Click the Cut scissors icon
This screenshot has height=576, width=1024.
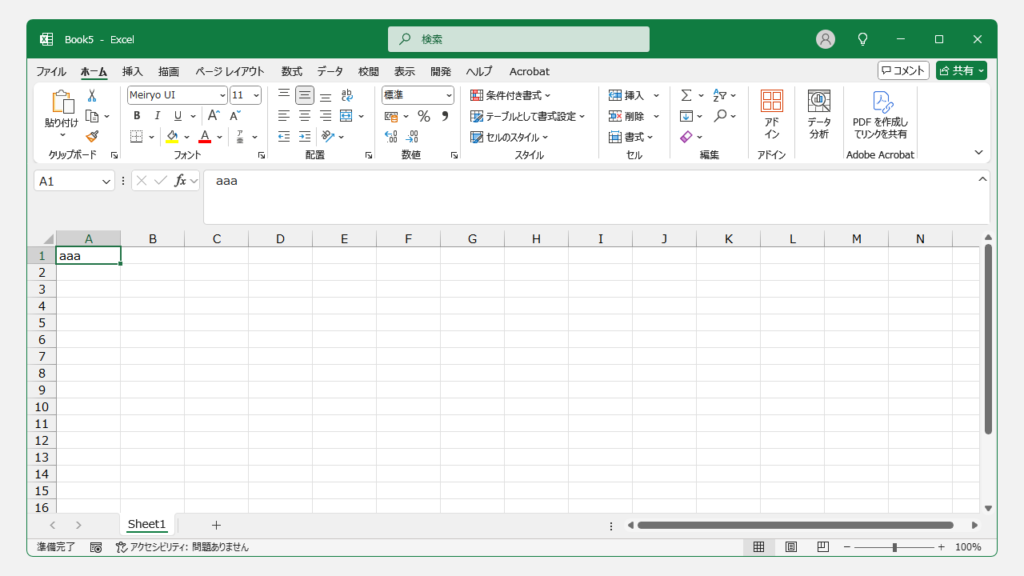point(92,96)
